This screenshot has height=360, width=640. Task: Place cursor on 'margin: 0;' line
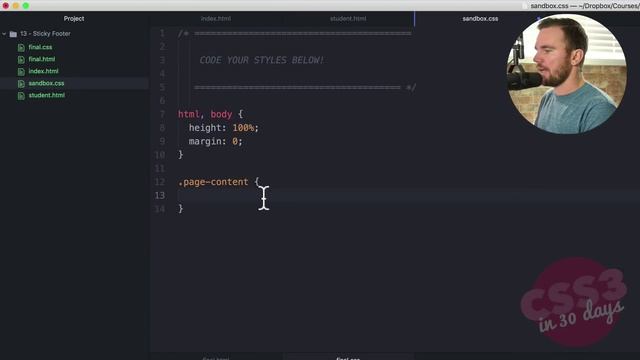215,141
